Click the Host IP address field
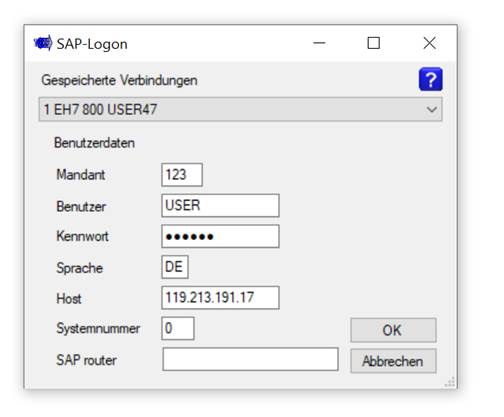This screenshot has width=504, height=417. pos(220,298)
